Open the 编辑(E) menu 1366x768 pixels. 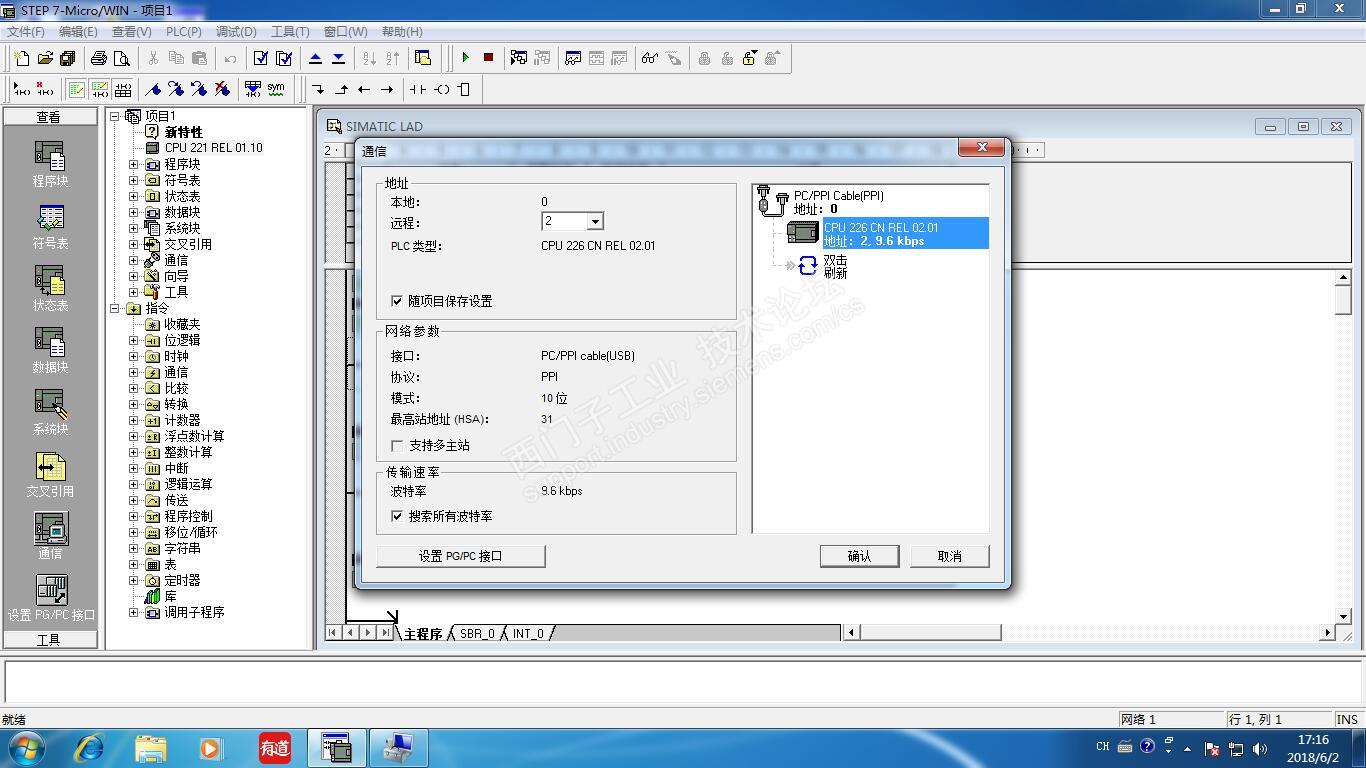[78, 32]
